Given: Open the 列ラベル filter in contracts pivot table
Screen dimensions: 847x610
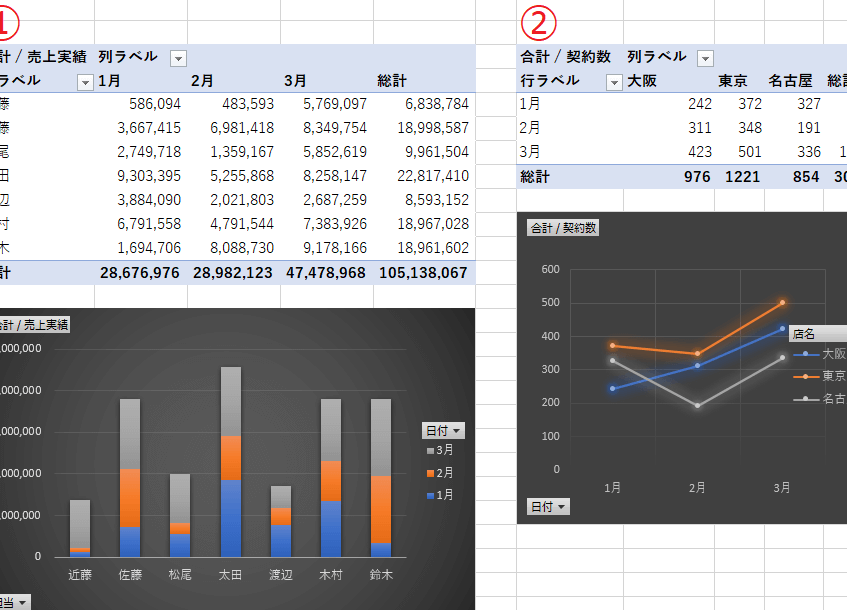Looking at the screenshot, I should coord(705,58).
